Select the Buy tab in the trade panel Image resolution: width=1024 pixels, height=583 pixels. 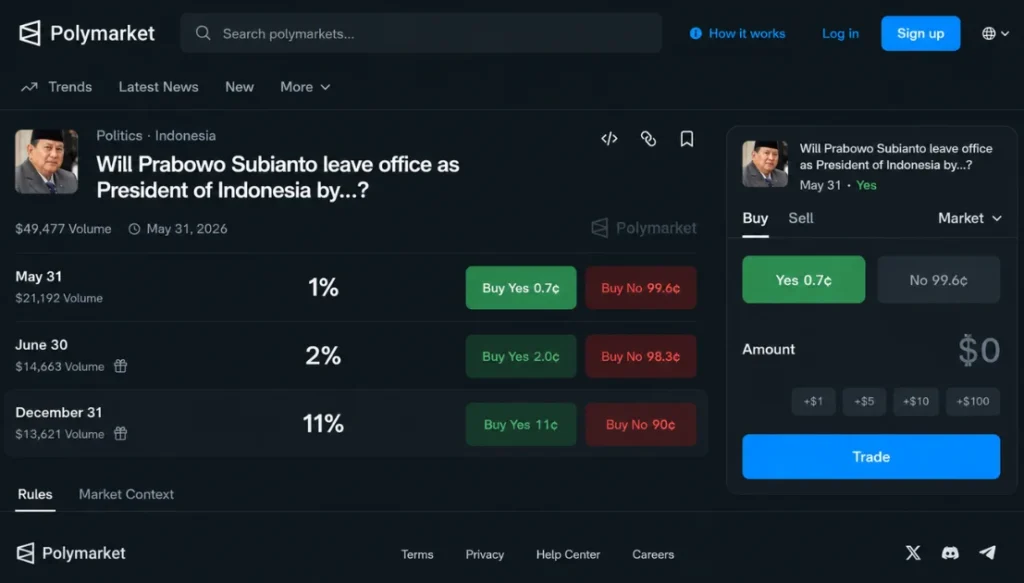[755, 219]
